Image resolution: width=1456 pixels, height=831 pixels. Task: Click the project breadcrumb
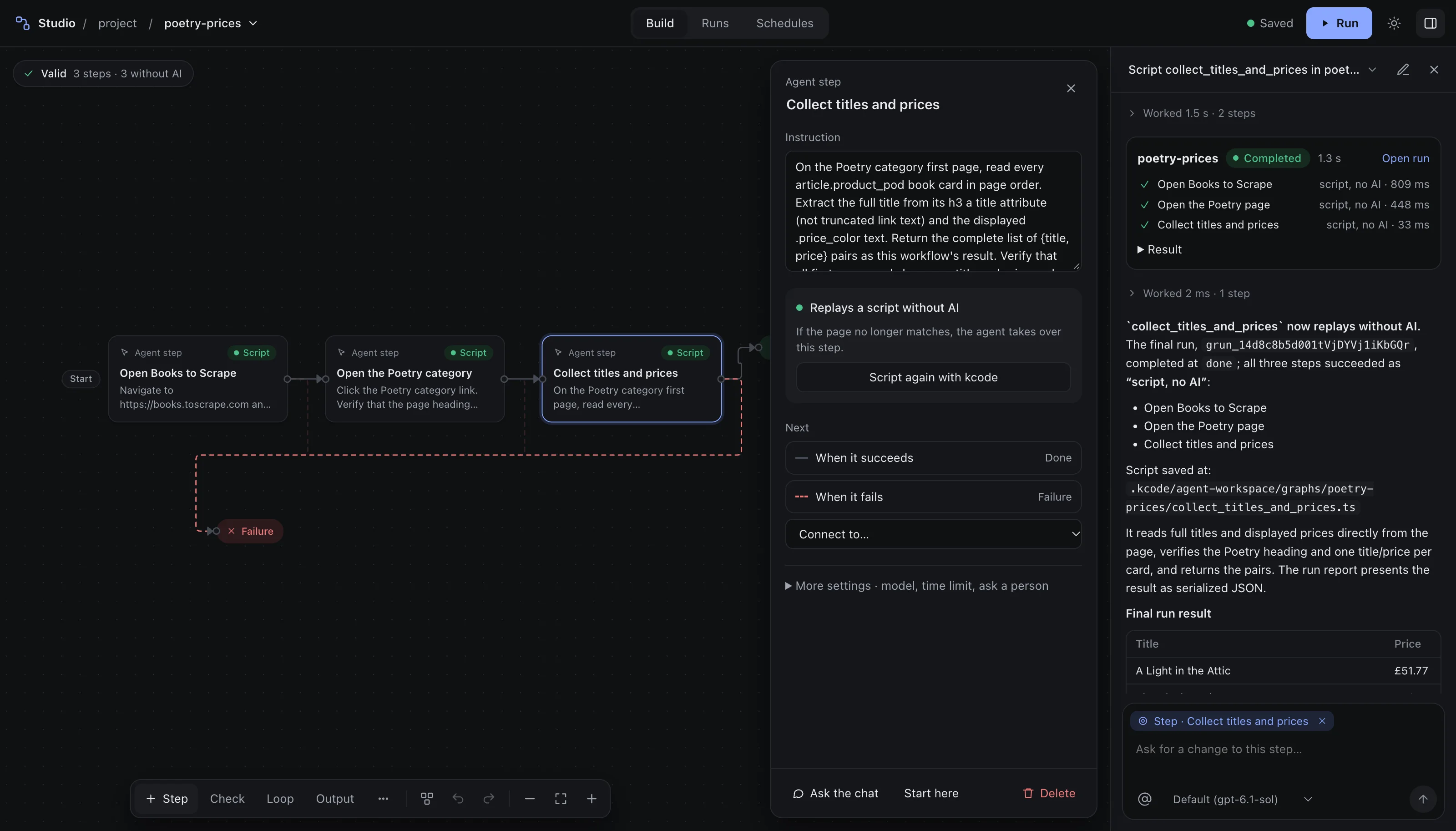pos(117,23)
